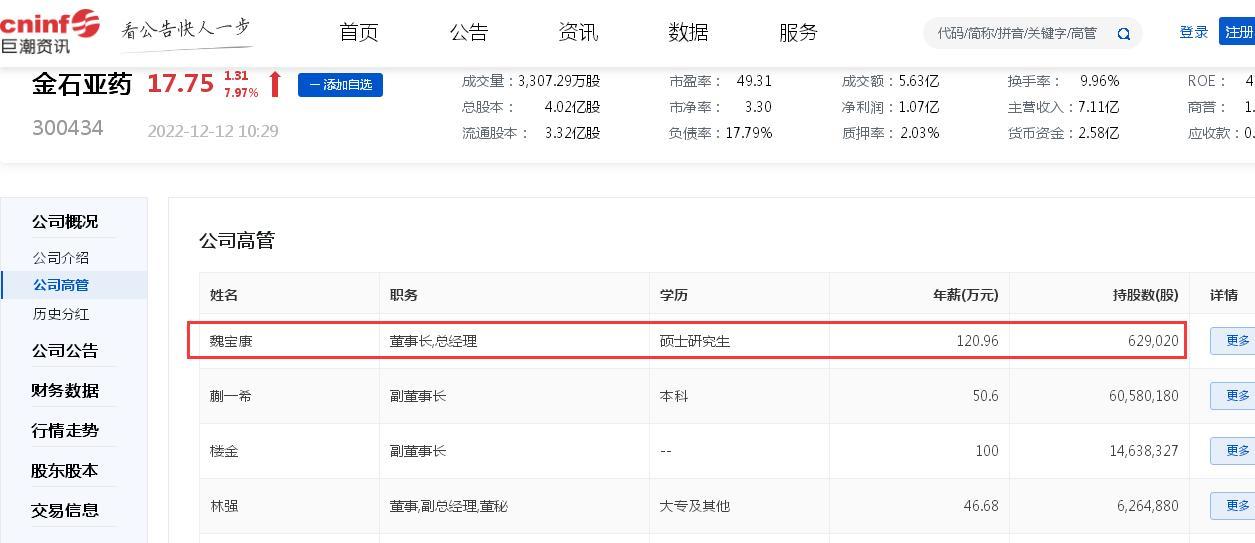Open the 财务数据 sidebar section

(x=65, y=391)
